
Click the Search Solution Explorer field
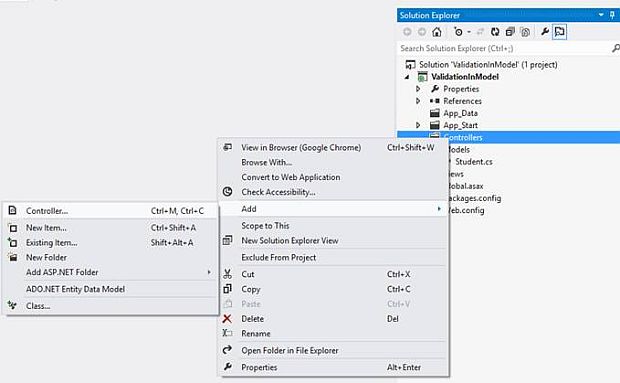tap(504, 48)
